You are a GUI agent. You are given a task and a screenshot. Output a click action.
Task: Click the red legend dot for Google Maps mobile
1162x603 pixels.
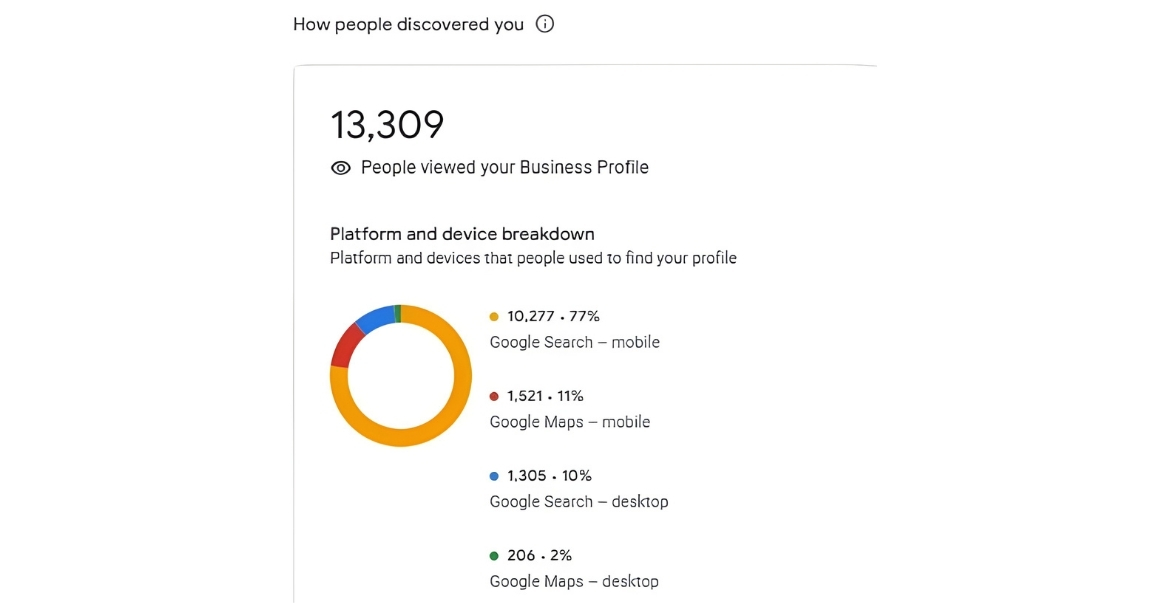tap(494, 397)
